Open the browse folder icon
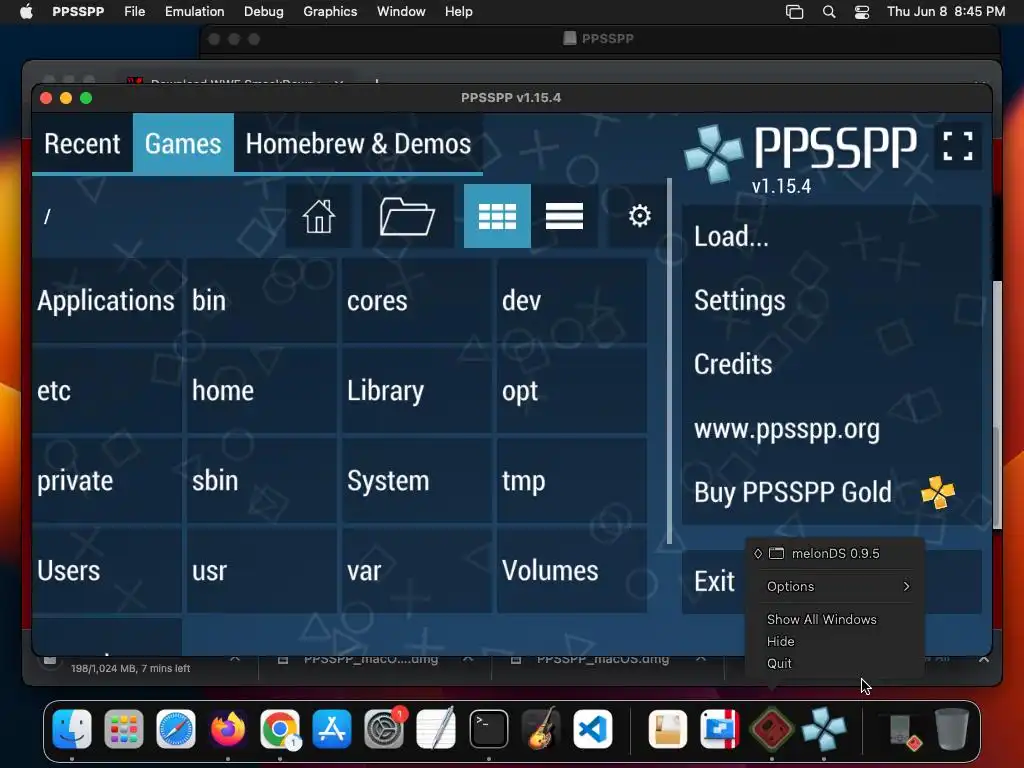 (x=407, y=216)
